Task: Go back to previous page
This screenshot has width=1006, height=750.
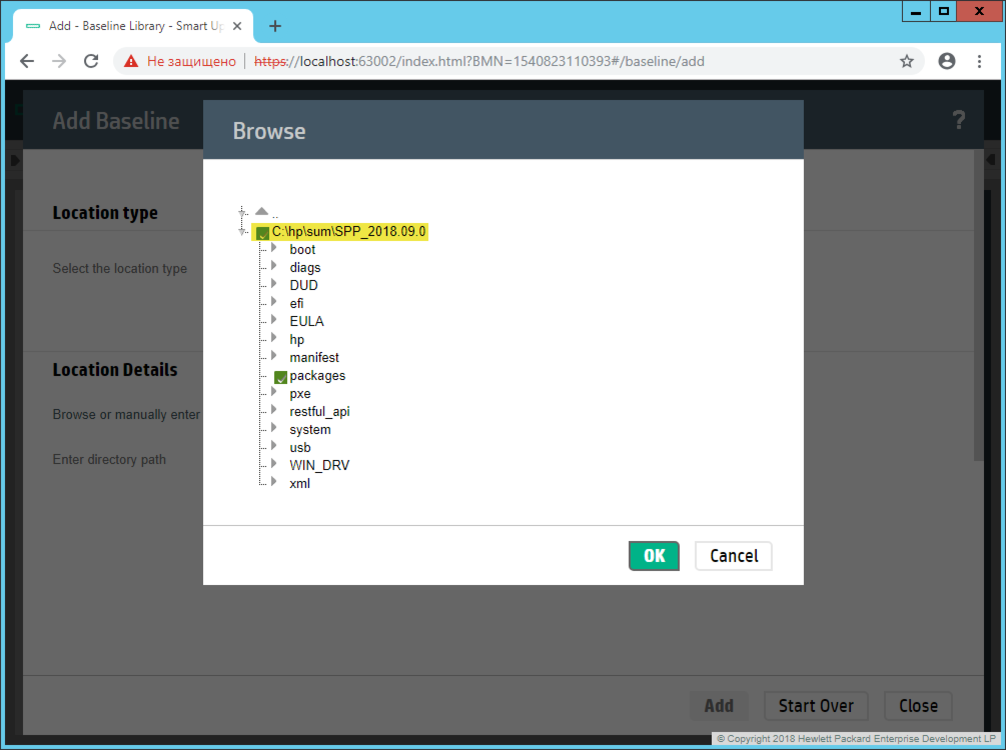Action: (27, 62)
